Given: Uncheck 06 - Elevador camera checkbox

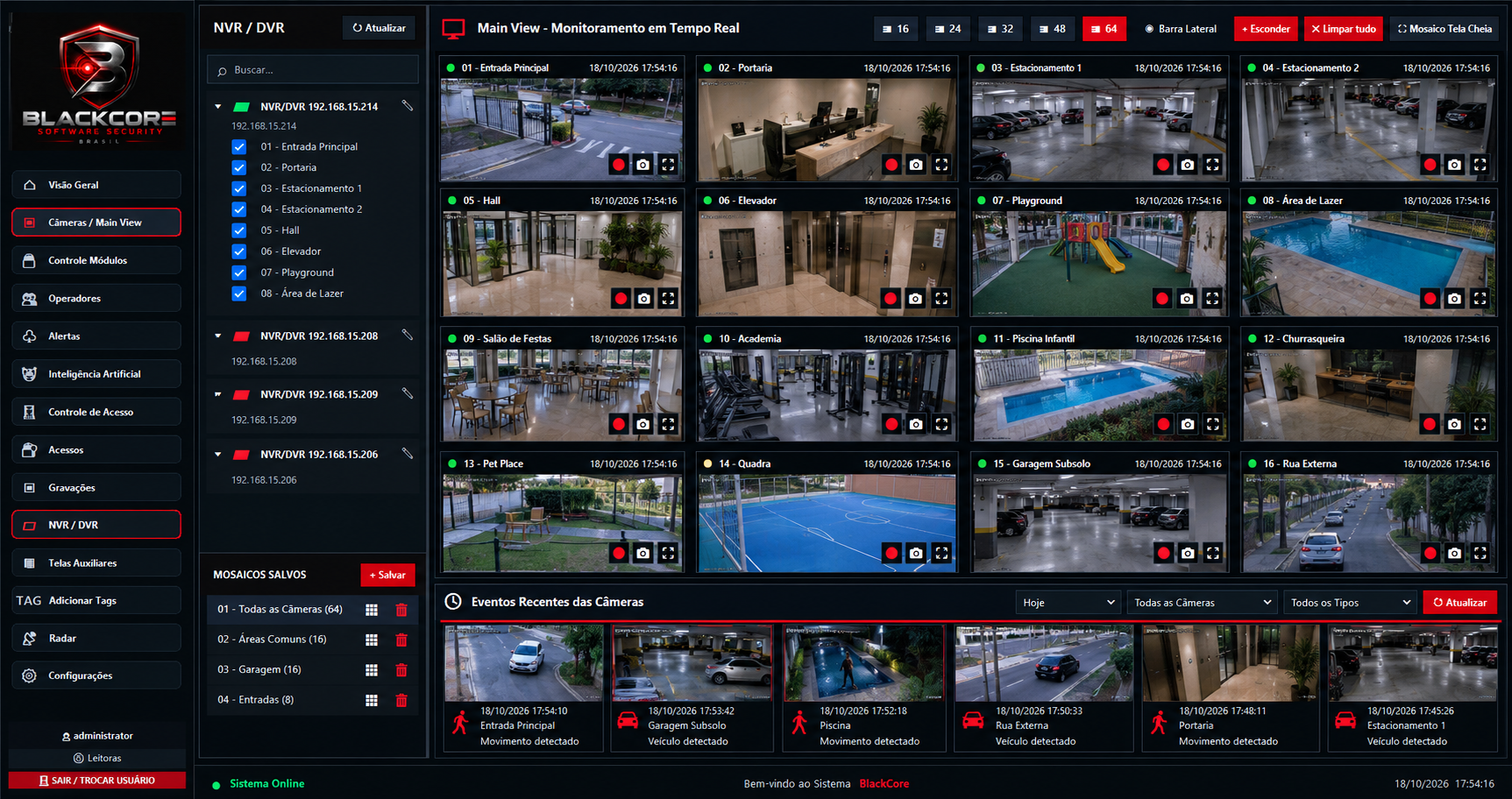Looking at the screenshot, I should coord(238,251).
